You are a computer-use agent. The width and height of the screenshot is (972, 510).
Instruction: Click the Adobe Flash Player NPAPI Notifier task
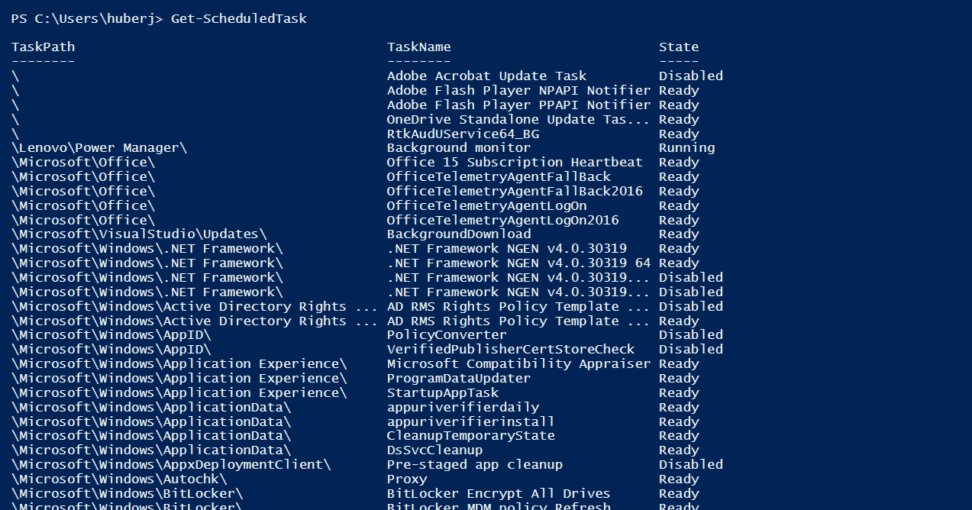518,90
